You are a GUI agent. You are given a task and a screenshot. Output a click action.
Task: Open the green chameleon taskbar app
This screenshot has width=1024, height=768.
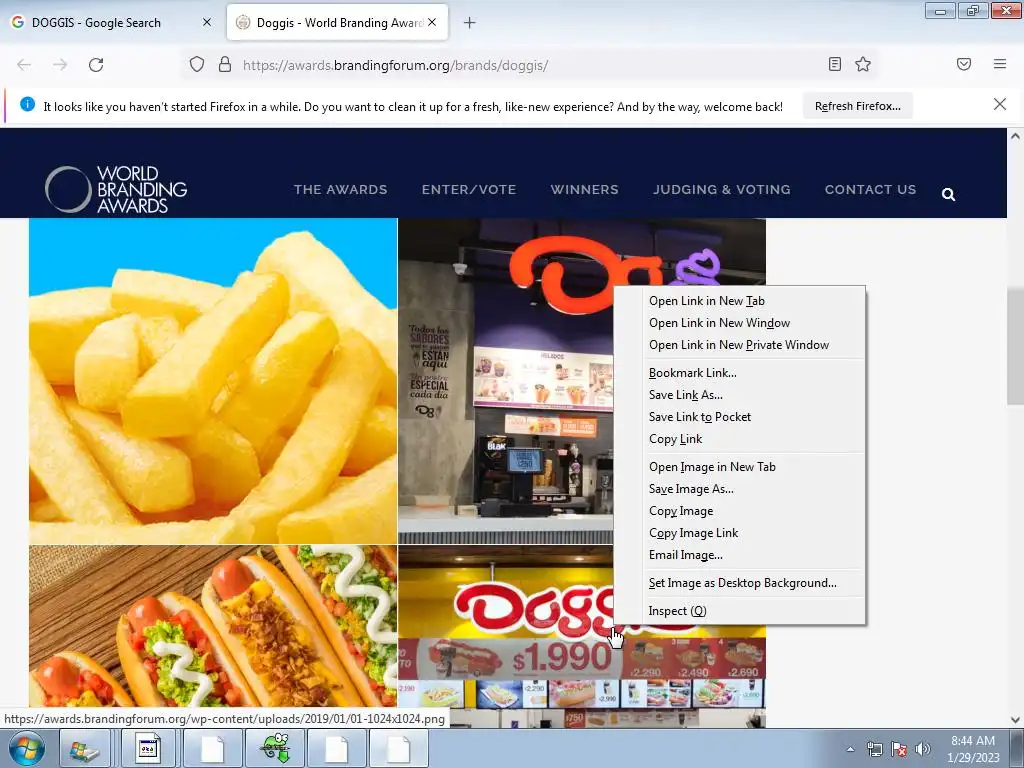(x=274, y=748)
